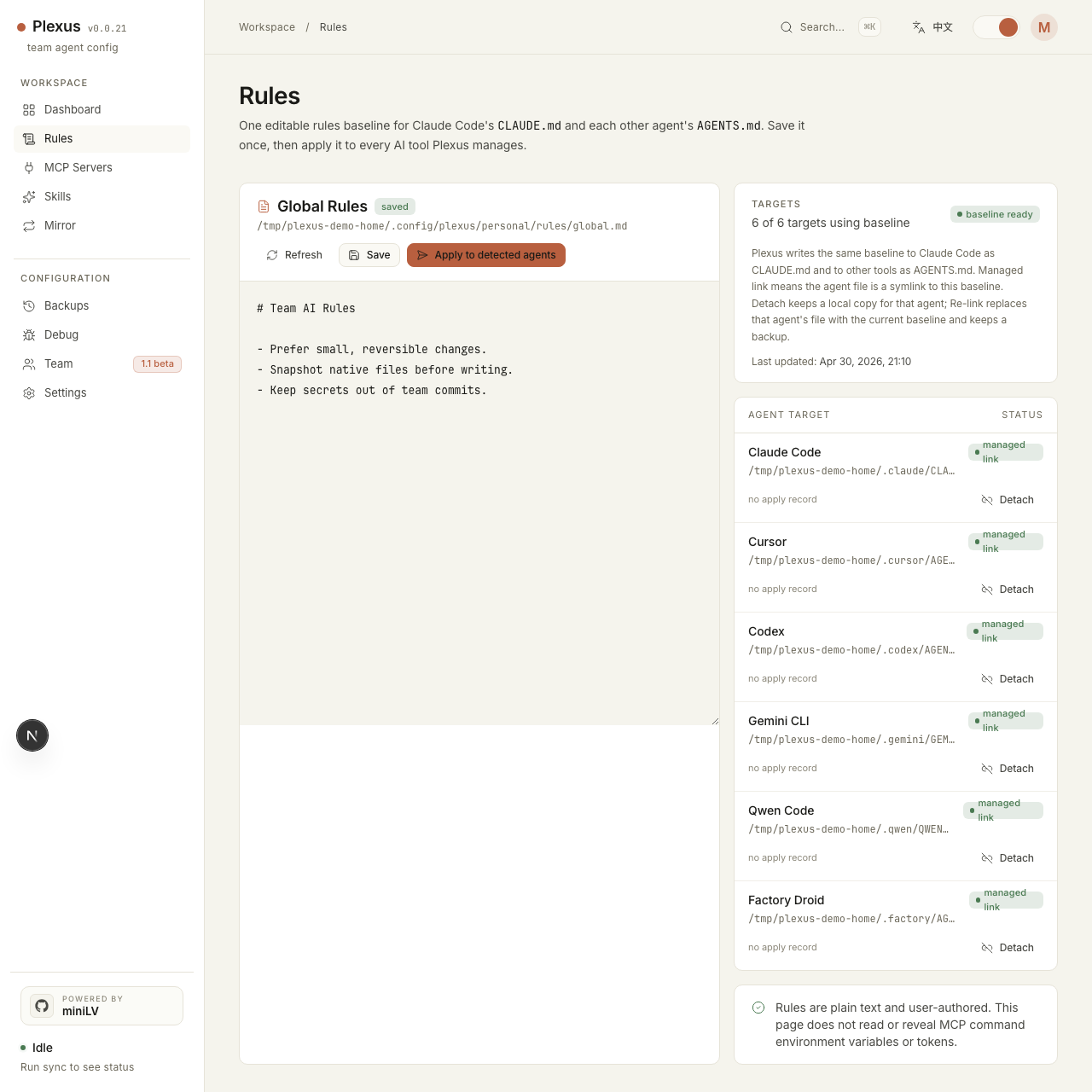The image size is (1092, 1092).
Task: Open Mirror page
Action: (x=102, y=225)
